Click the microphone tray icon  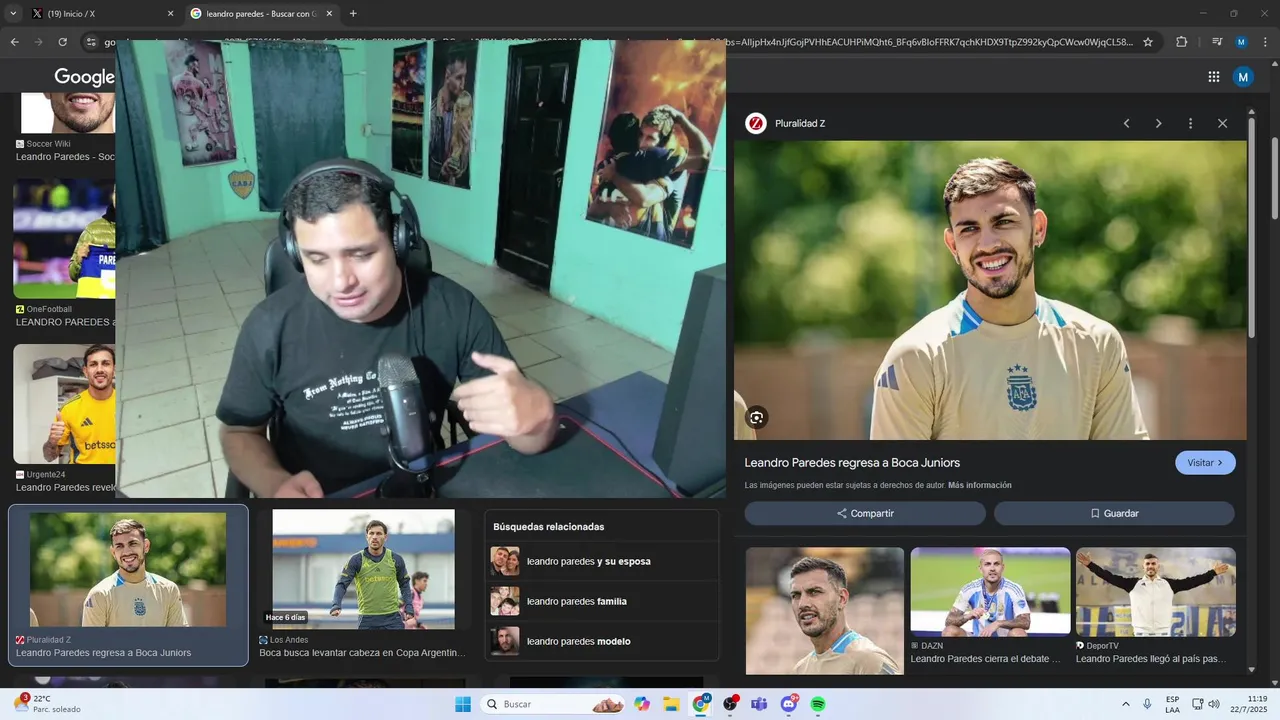[x=1147, y=704]
